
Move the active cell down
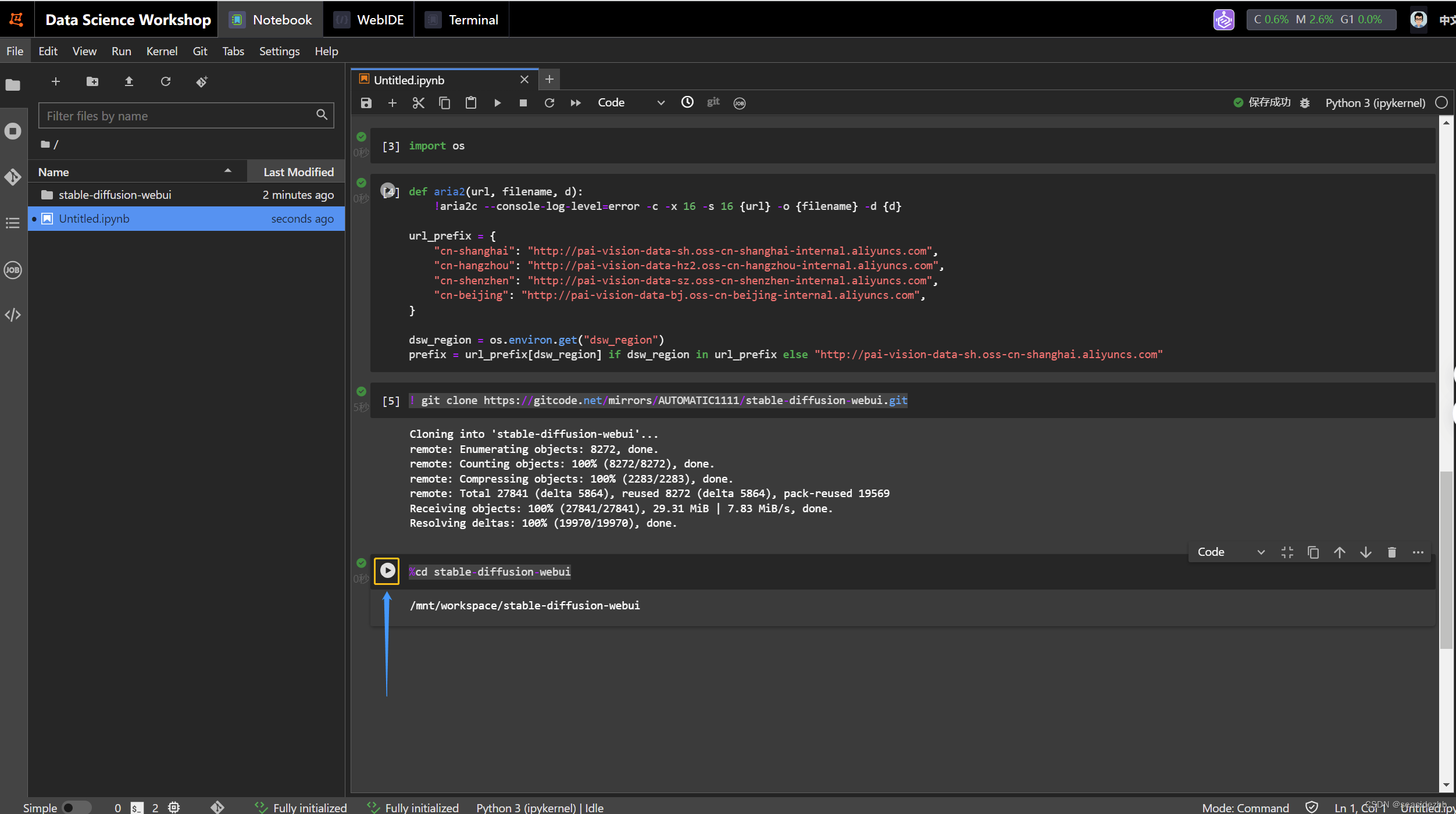pyautogui.click(x=1366, y=552)
